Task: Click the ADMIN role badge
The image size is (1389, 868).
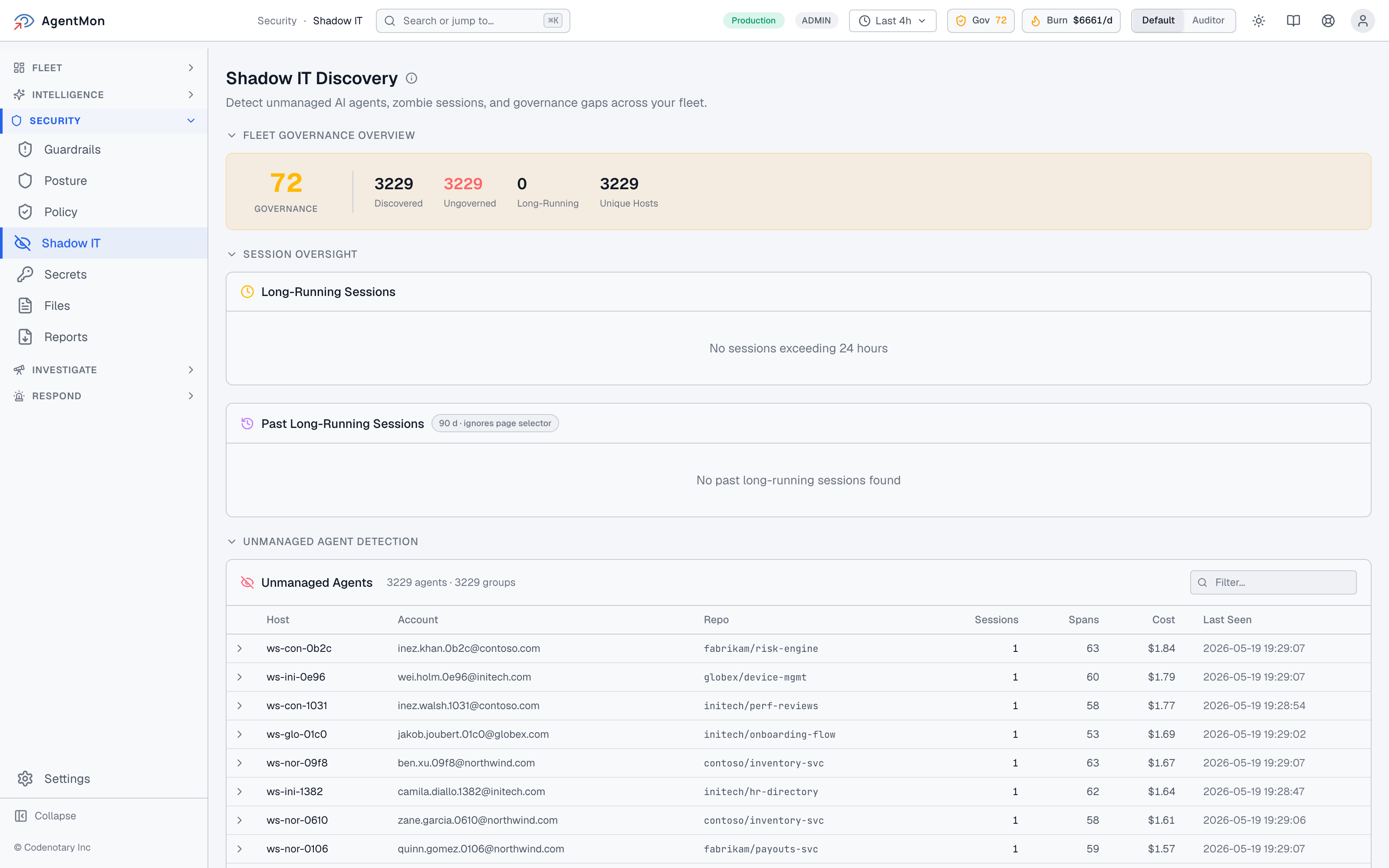Action: coord(816,21)
